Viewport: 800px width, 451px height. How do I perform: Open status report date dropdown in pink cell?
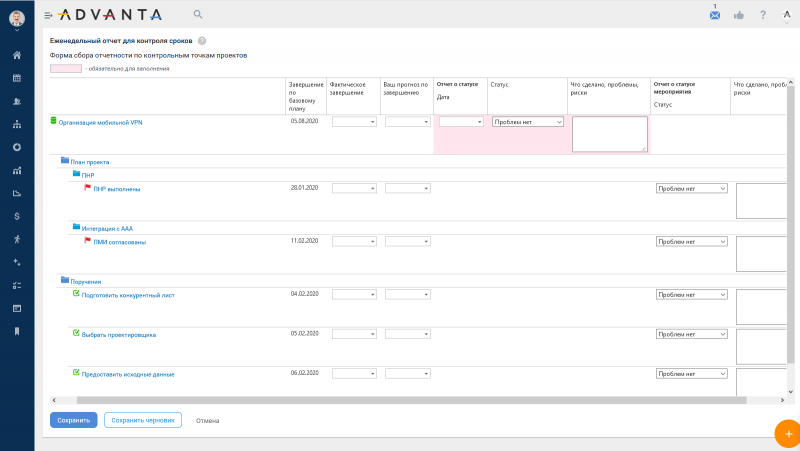(461, 122)
